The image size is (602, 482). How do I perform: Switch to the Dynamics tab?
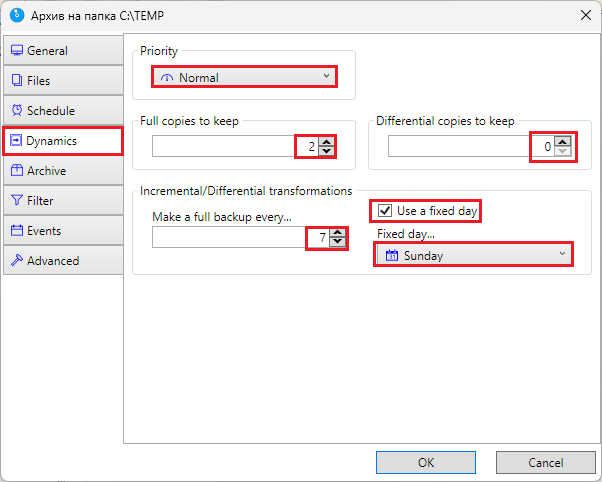(63, 141)
